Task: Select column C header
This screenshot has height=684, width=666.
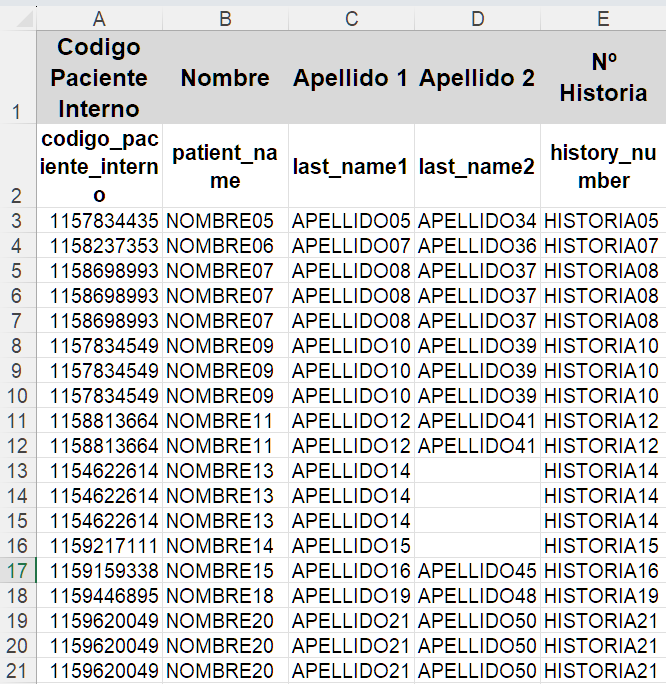Action: click(x=351, y=19)
